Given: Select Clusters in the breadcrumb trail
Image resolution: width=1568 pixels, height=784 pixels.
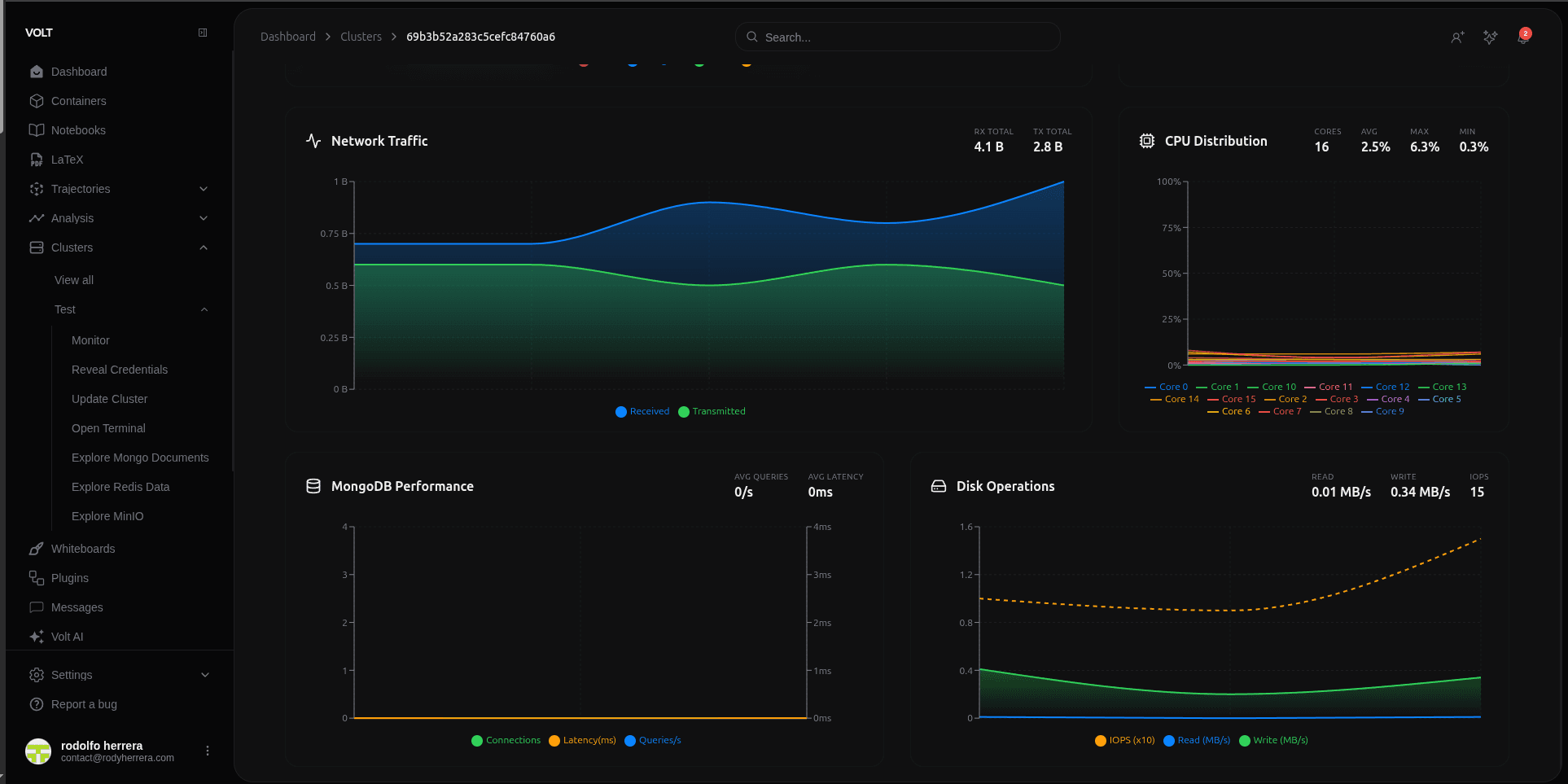Looking at the screenshot, I should [361, 37].
